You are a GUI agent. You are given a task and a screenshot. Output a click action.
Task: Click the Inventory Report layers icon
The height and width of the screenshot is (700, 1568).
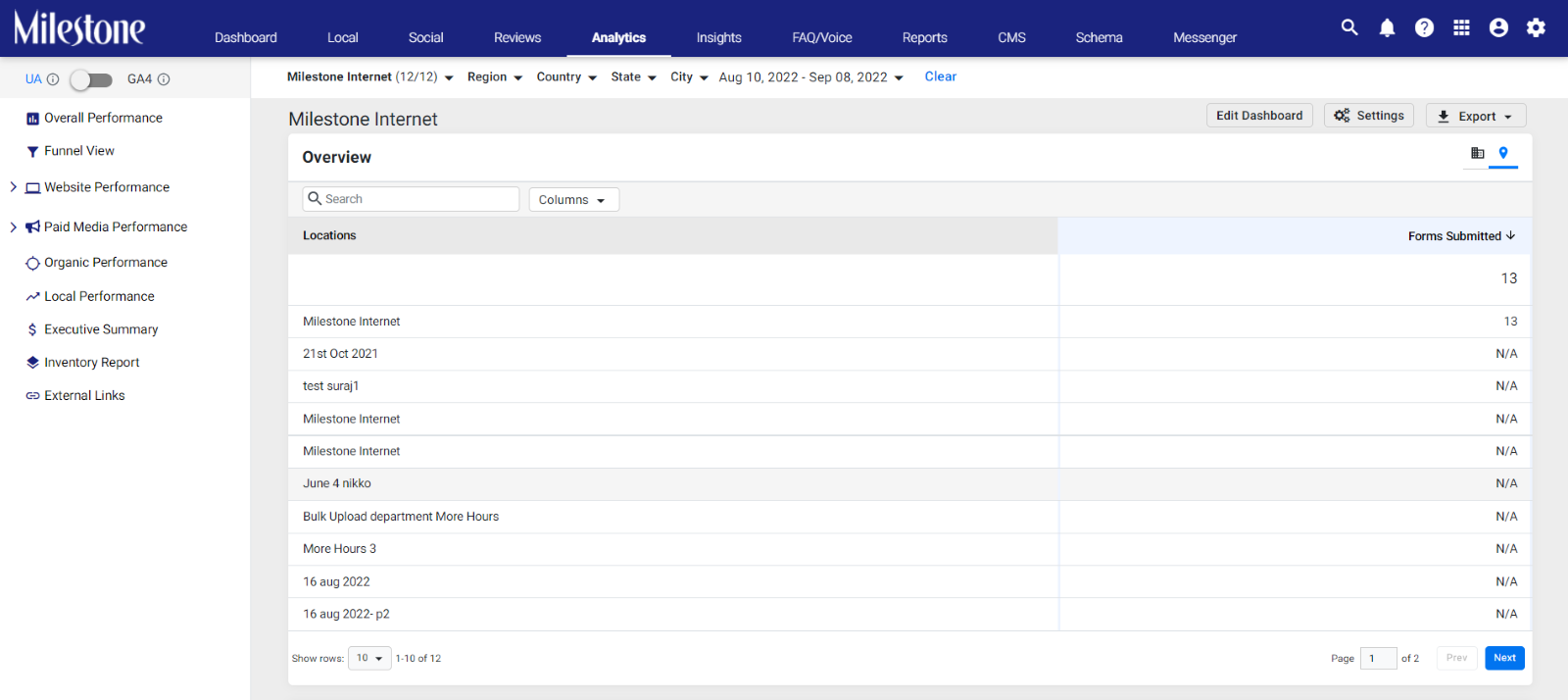[32, 363]
